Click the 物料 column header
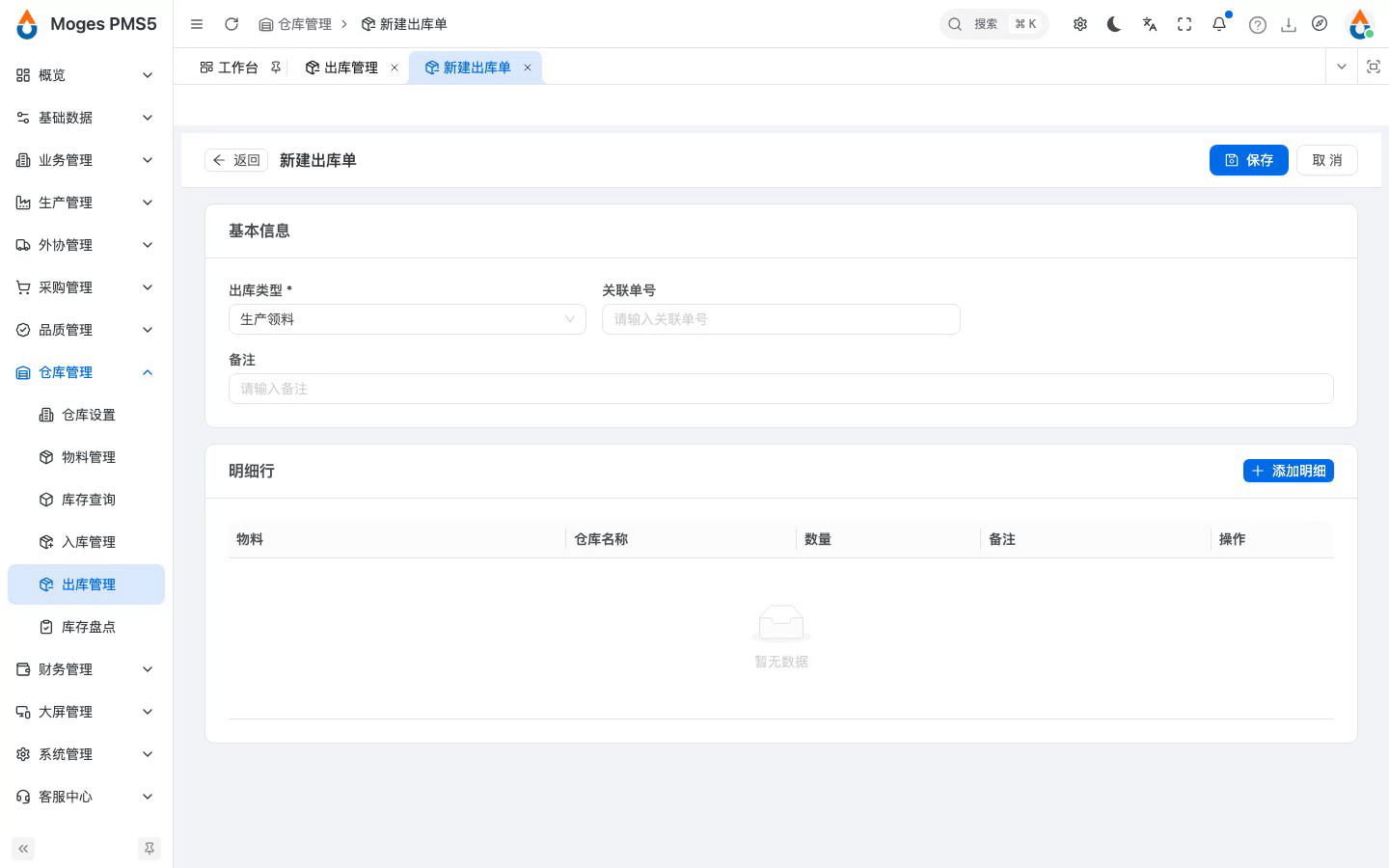1389x868 pixels. [x=396, y=539]
